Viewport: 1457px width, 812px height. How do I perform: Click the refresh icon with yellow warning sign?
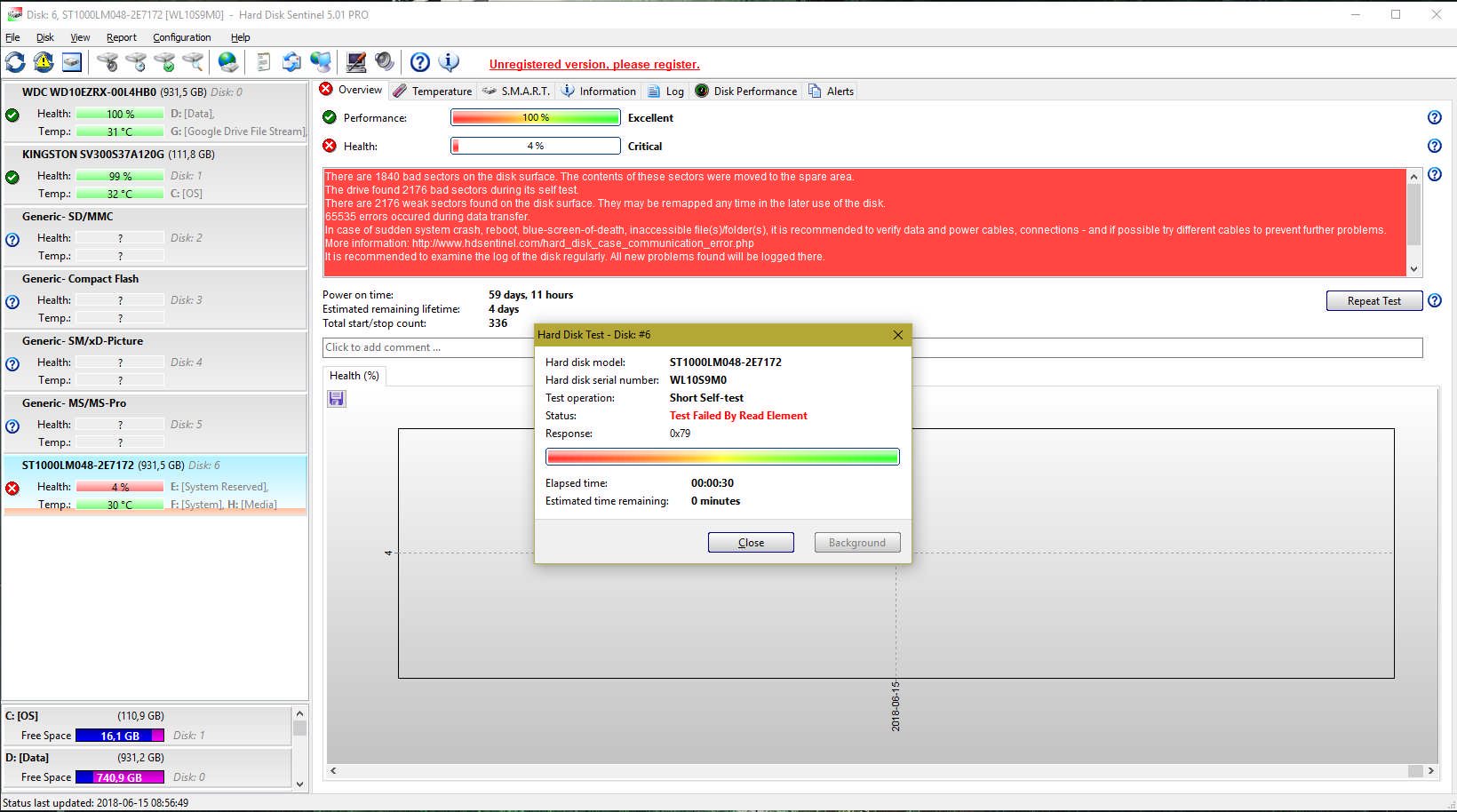point(44,62)
